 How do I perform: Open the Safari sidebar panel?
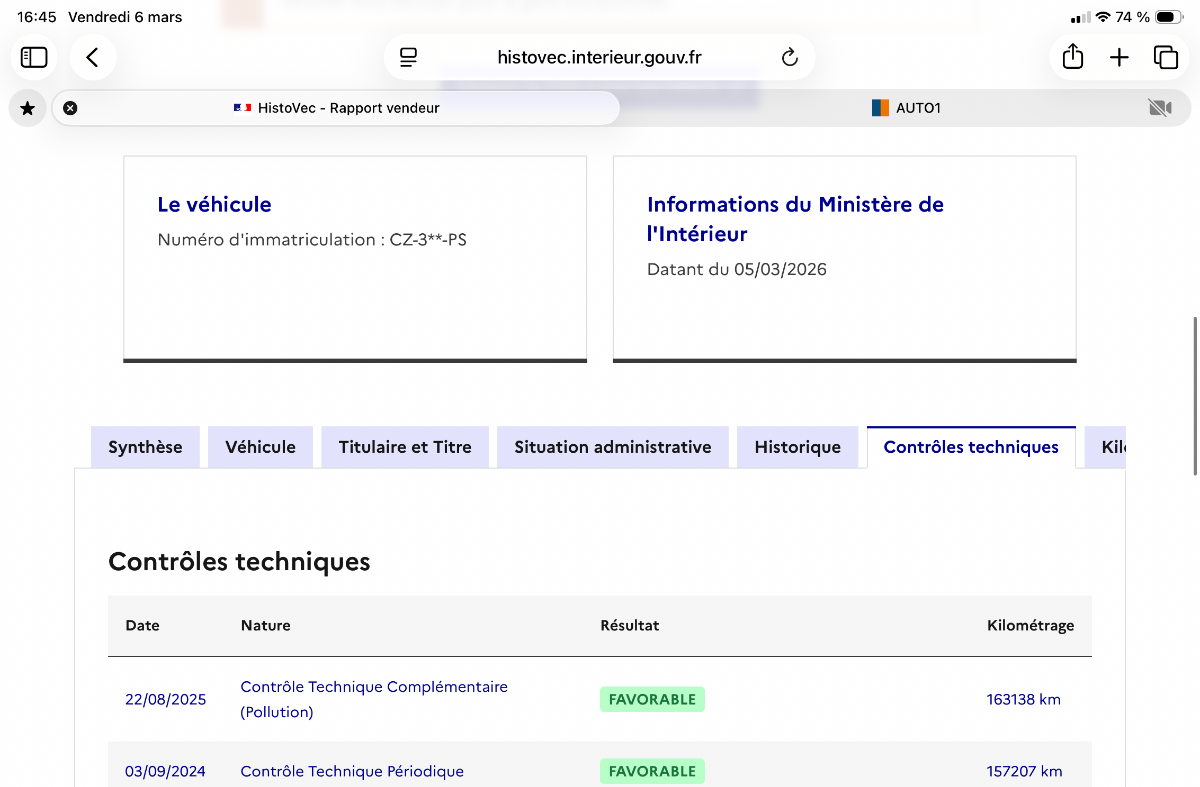(34, 57)
